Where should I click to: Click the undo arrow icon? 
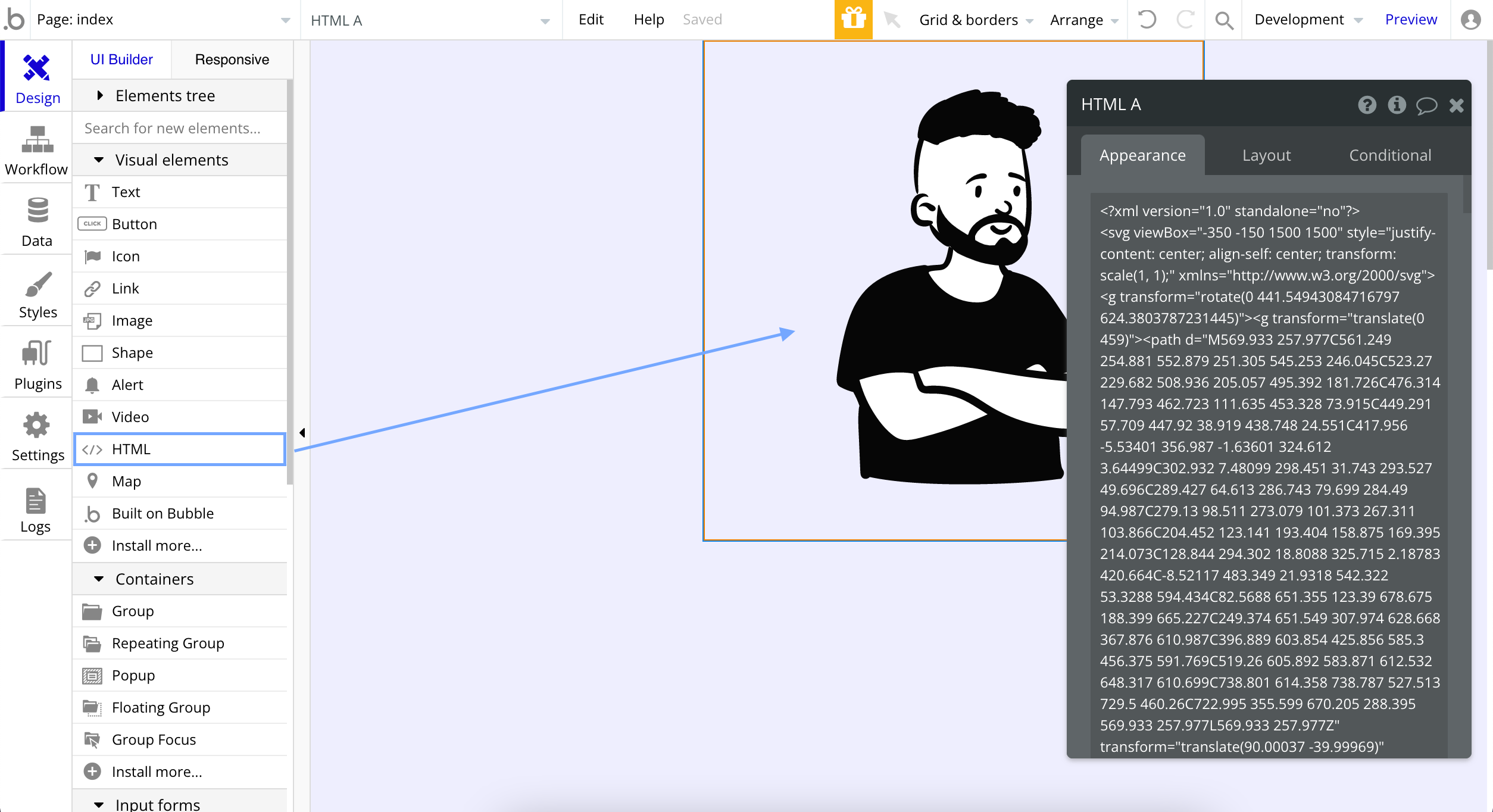point(1147,20)
